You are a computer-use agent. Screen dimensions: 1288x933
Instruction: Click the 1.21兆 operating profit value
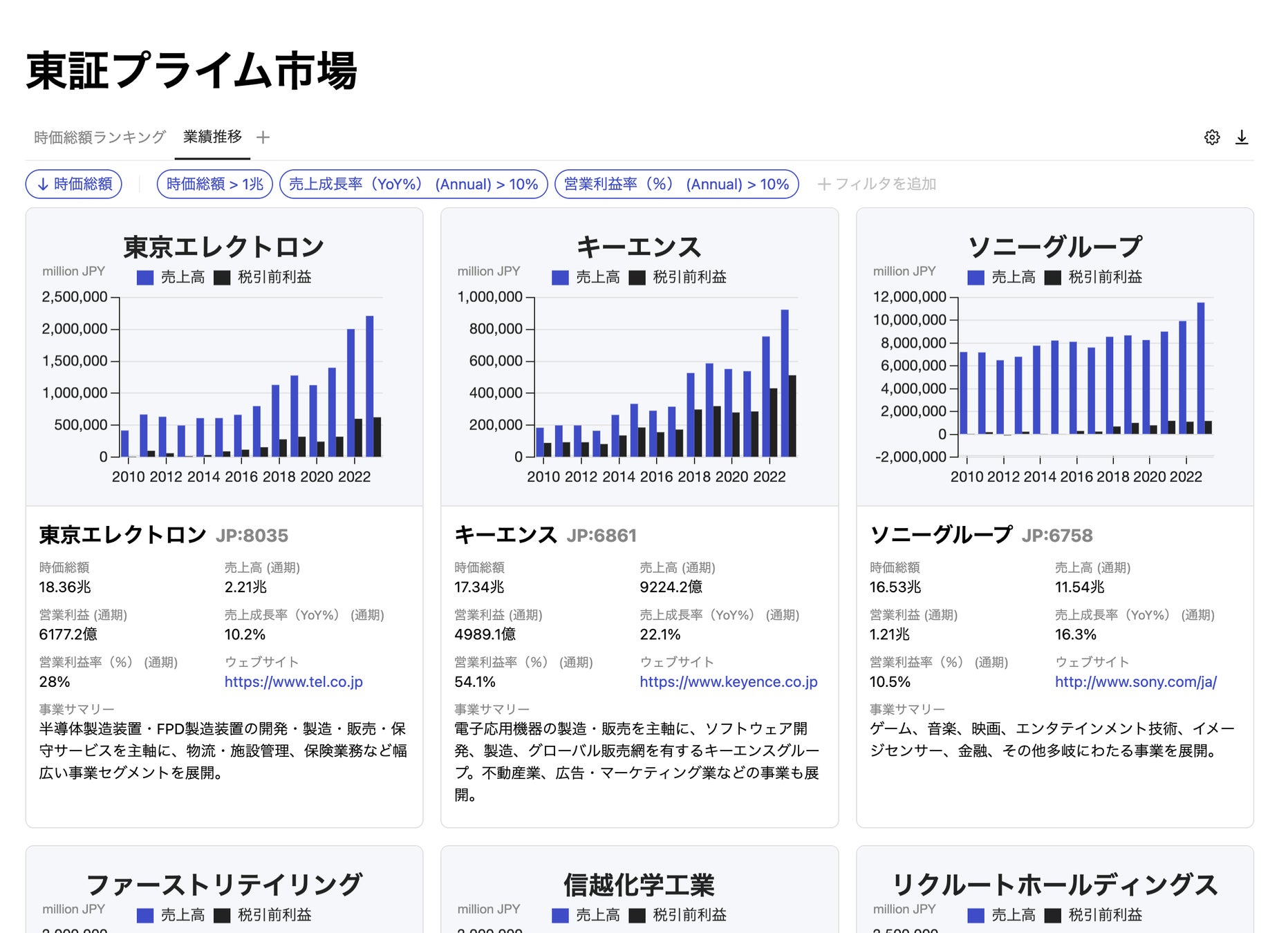pyautogui.click(x=890, y=634)
